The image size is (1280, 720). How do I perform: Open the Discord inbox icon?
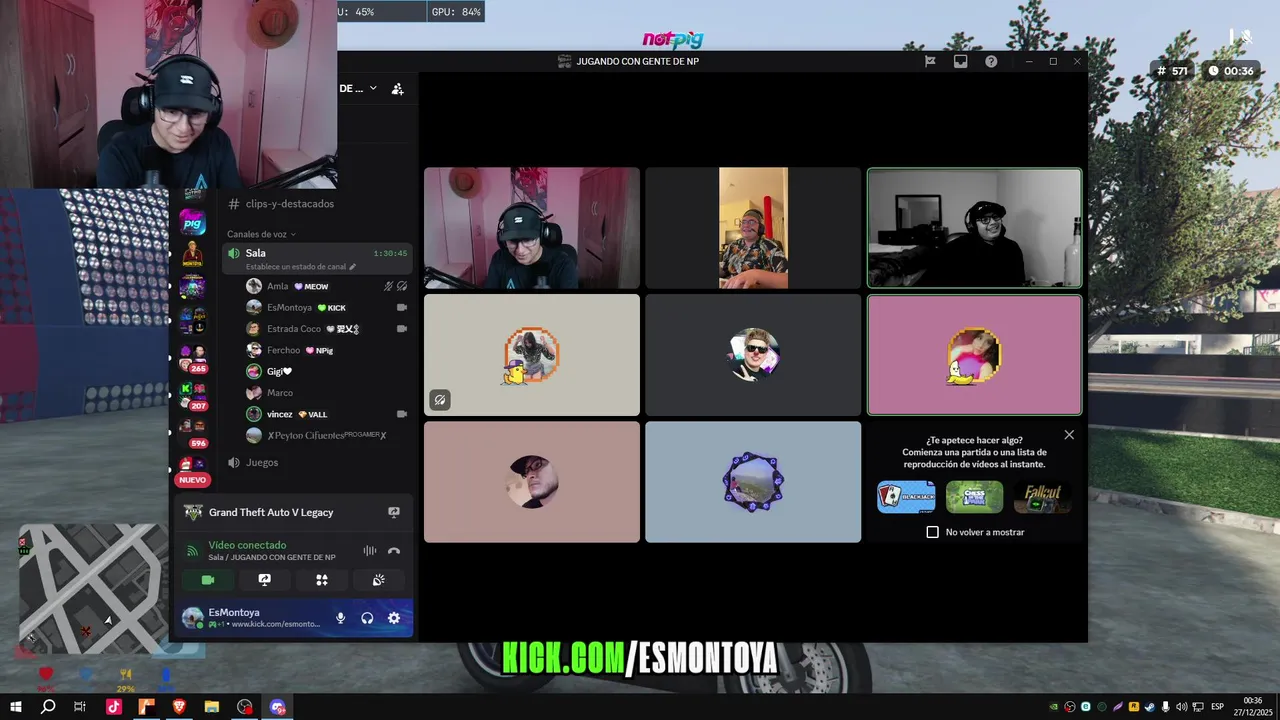coord(960,61)
